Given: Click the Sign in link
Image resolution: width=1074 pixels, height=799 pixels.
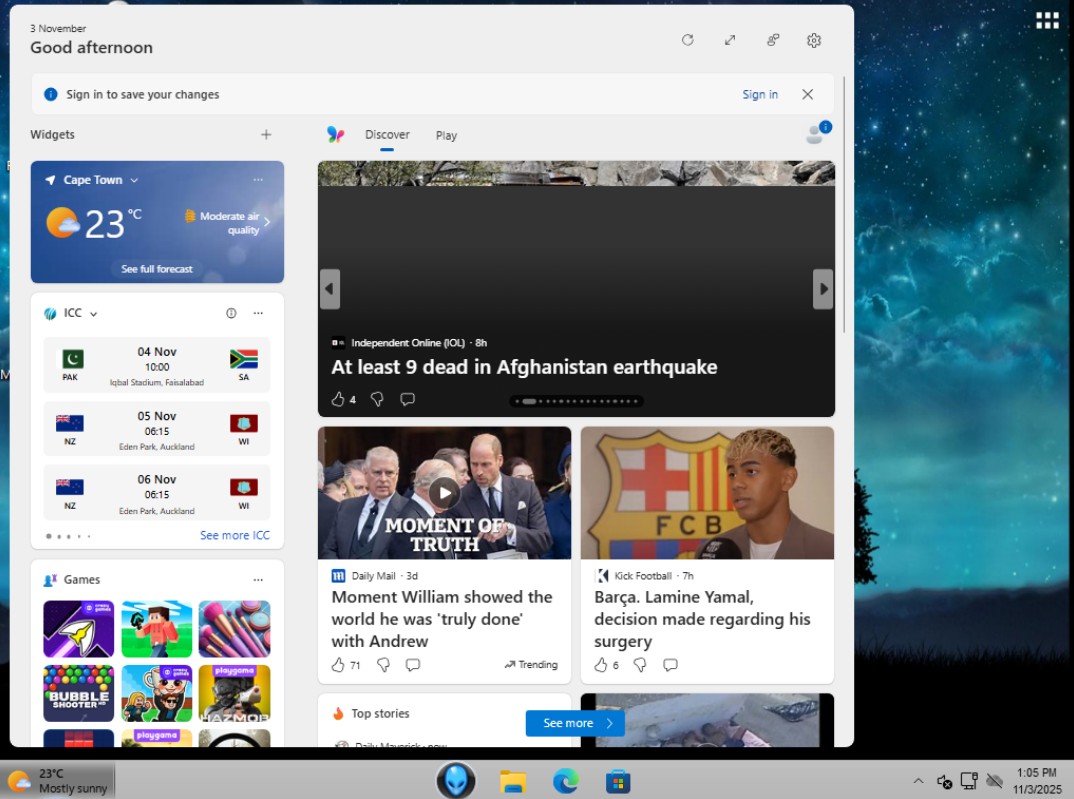Looking at the screenshot, I should 760,95.
